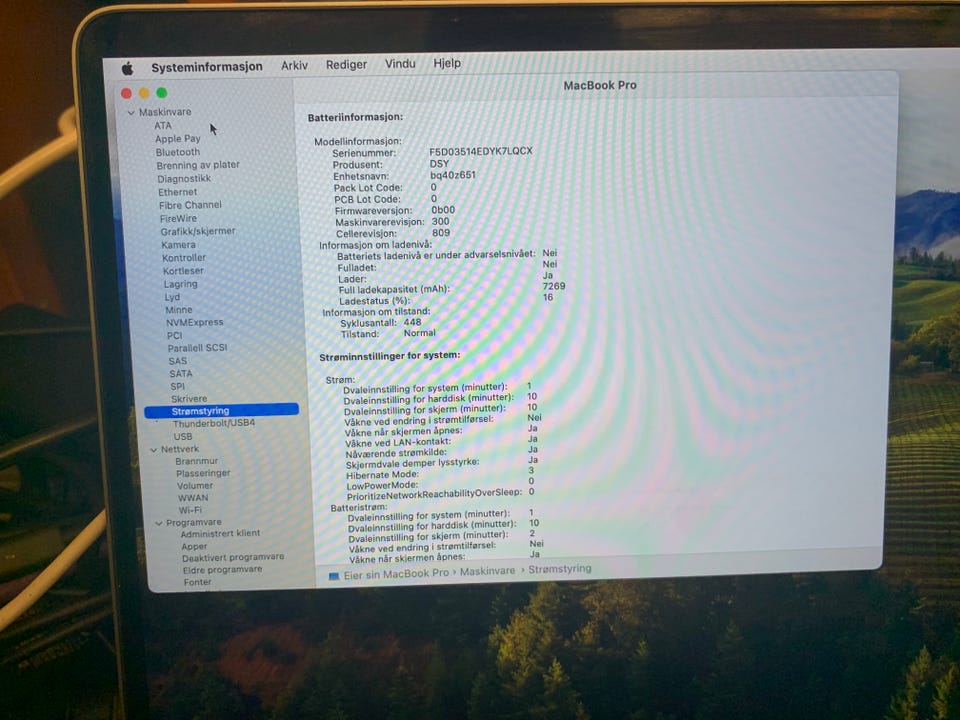Select WWAN under Nettverk

click(193, 498)
